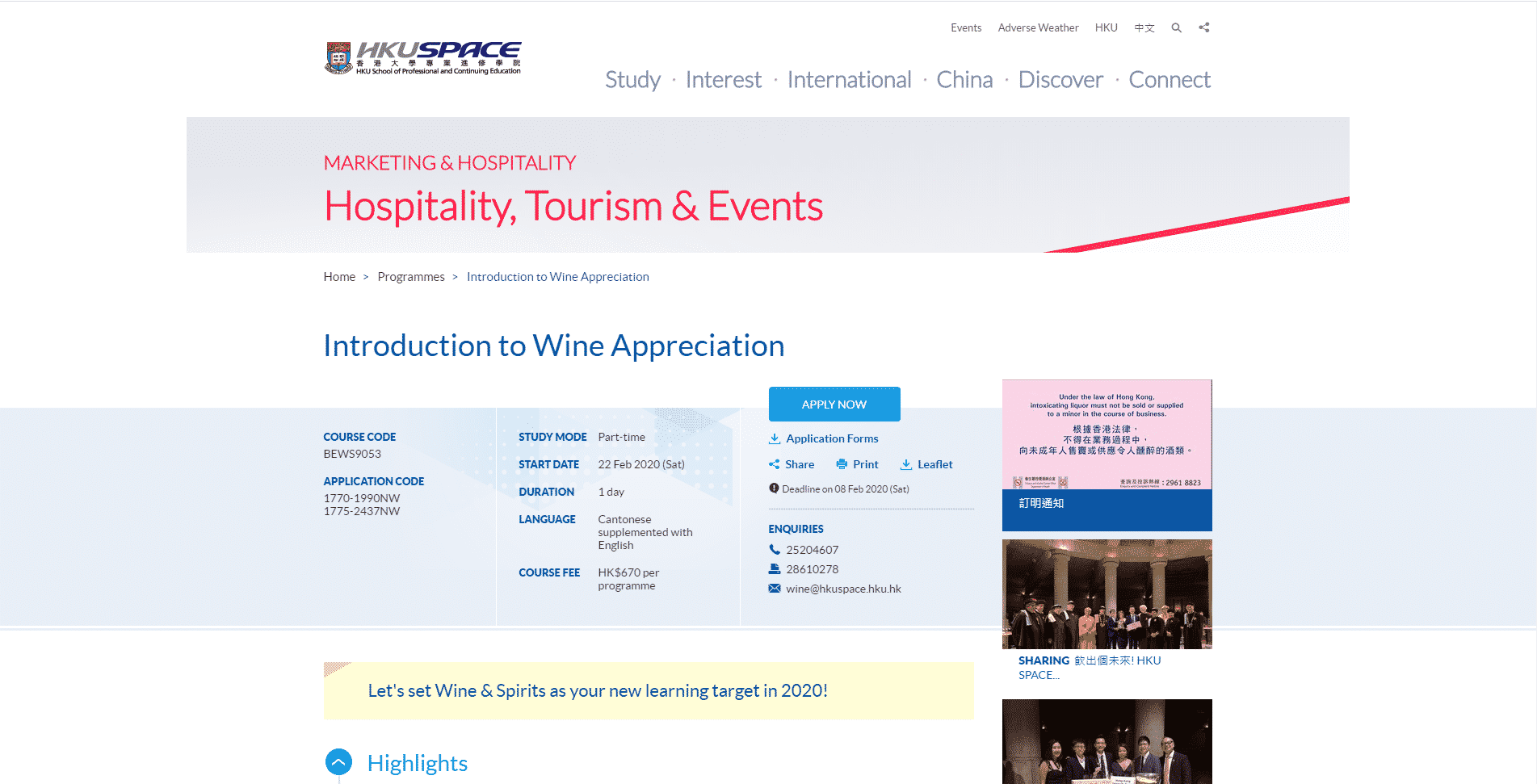
Task: Click HK$670 per programme fee
Action: coord(628,579)
